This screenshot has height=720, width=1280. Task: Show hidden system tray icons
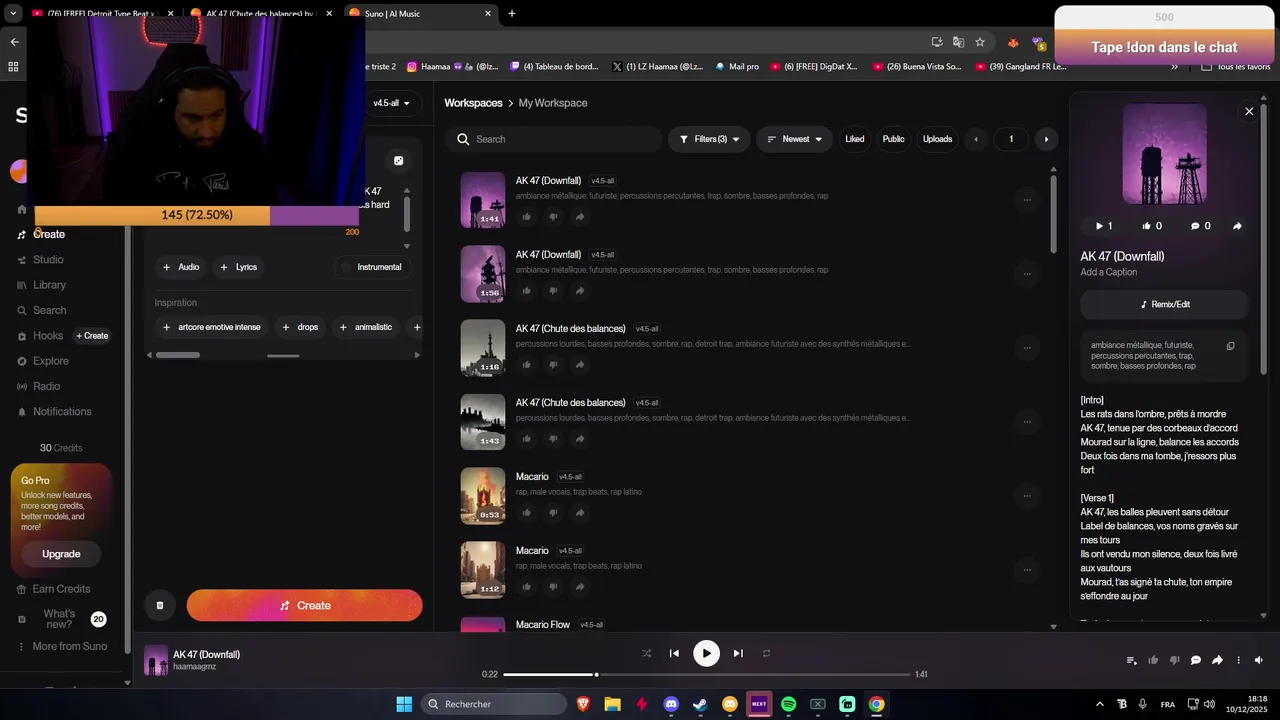pyautogui.click(x=1100, y=704)
